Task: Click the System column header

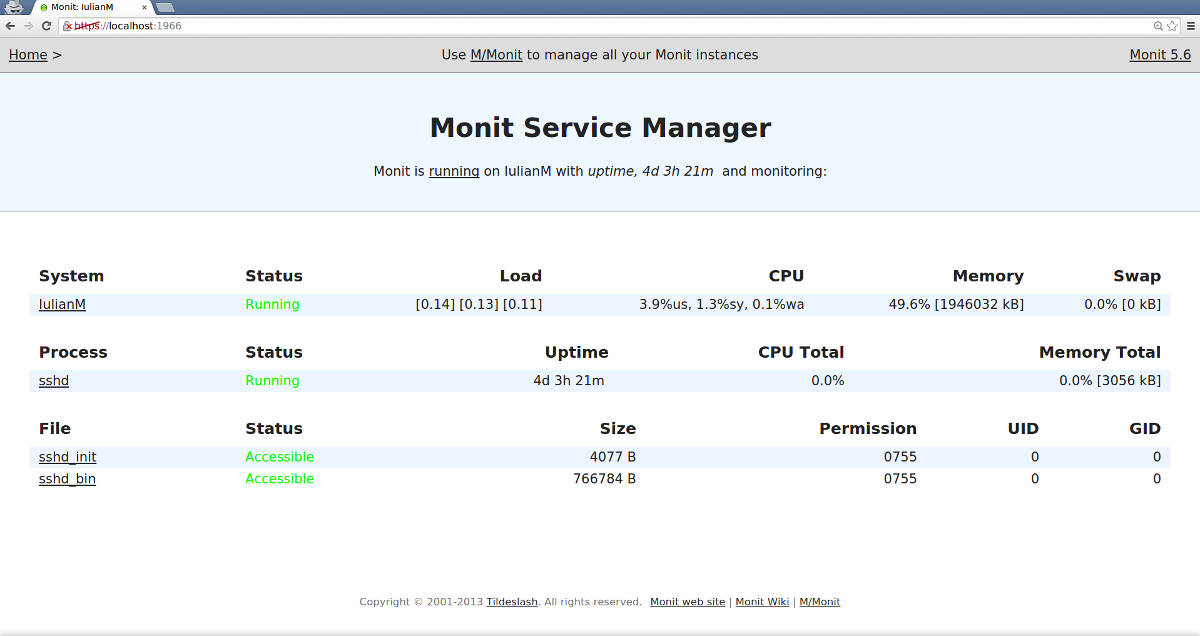Action: 71,276
